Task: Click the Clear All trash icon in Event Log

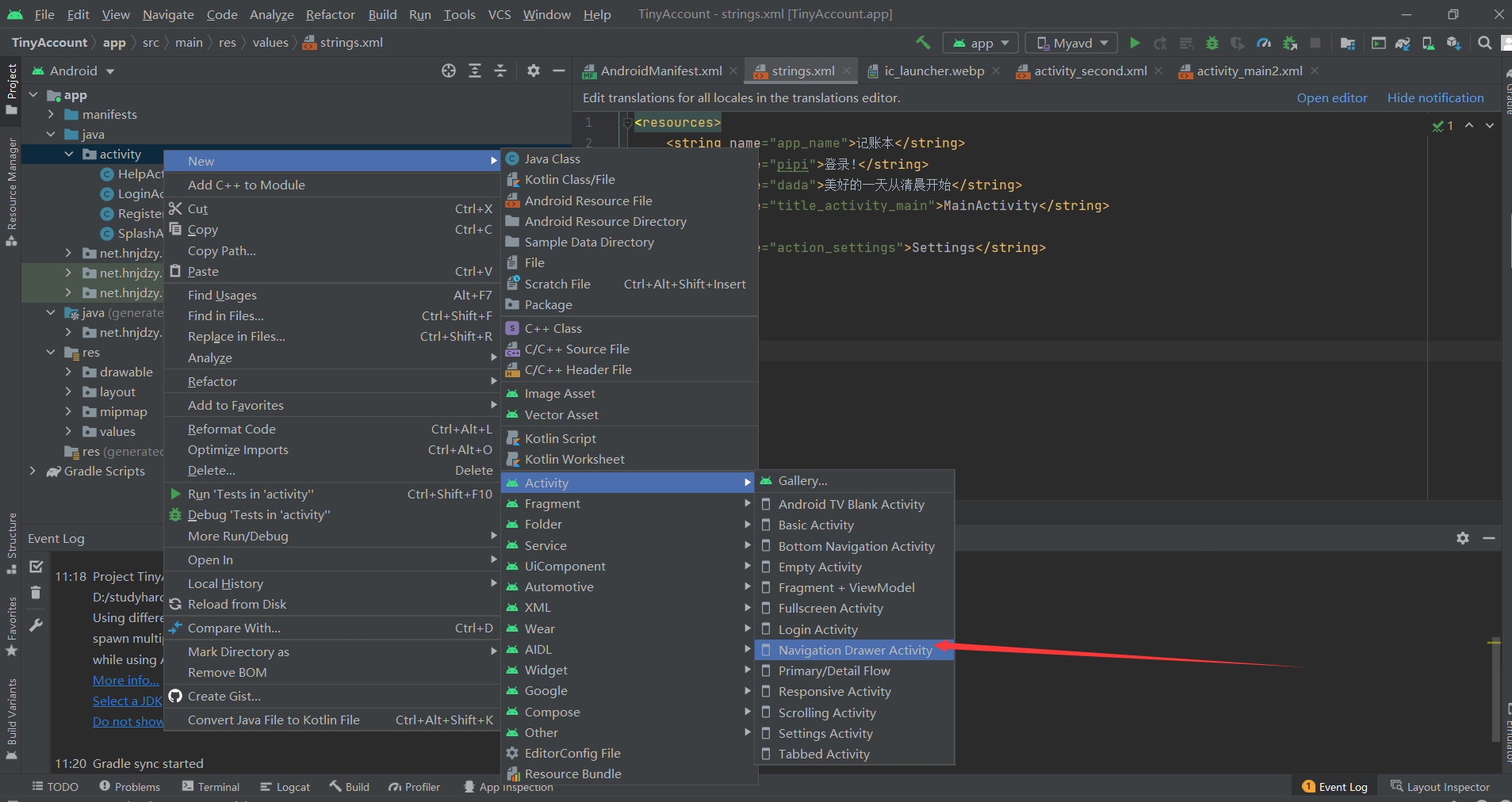Action: 36,593
